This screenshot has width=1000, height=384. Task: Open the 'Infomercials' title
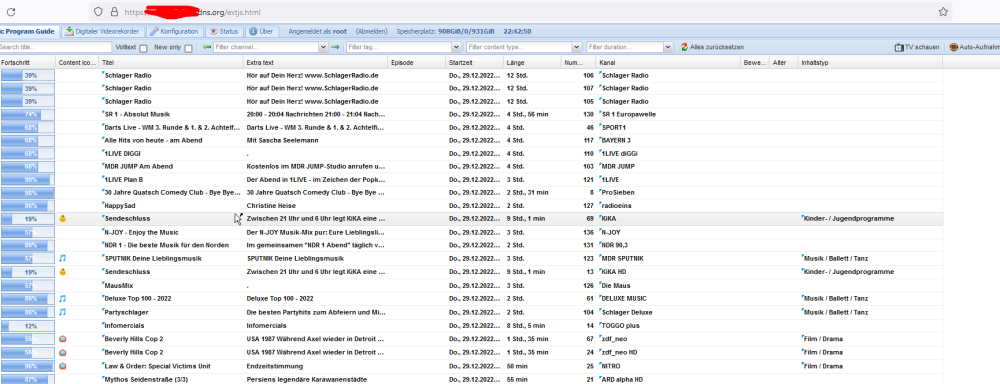coord(124,325)
